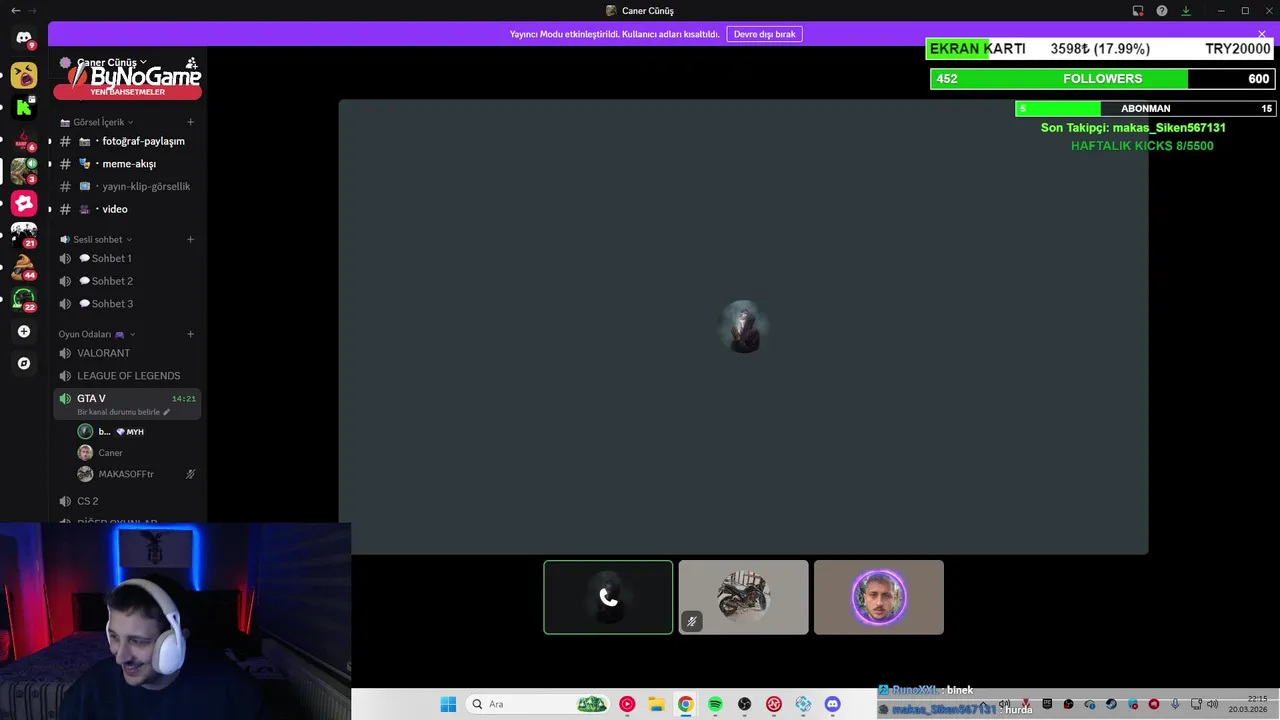The width and height of the screenshot is (1280, 720).
Task: Open the yellow laughing emoji server
Action: pos(24,75)
